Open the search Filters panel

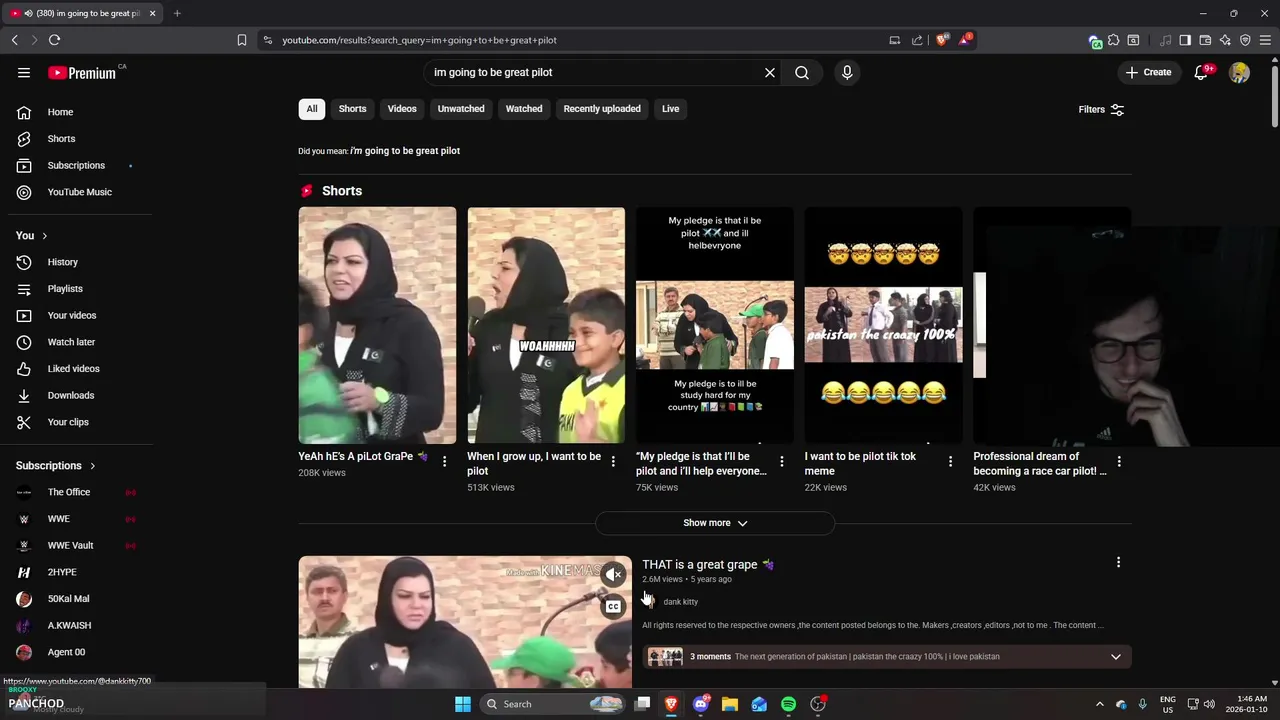1101,109
